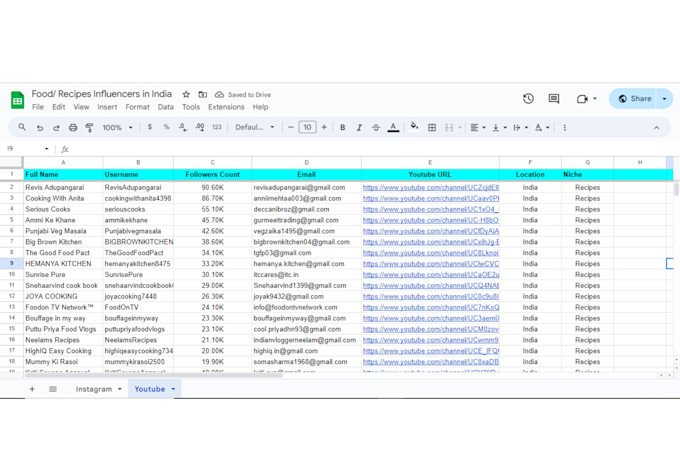This screenshot has height=459, width=680.
Task: Click the print icon in toolbar
Action: [73, 128]
